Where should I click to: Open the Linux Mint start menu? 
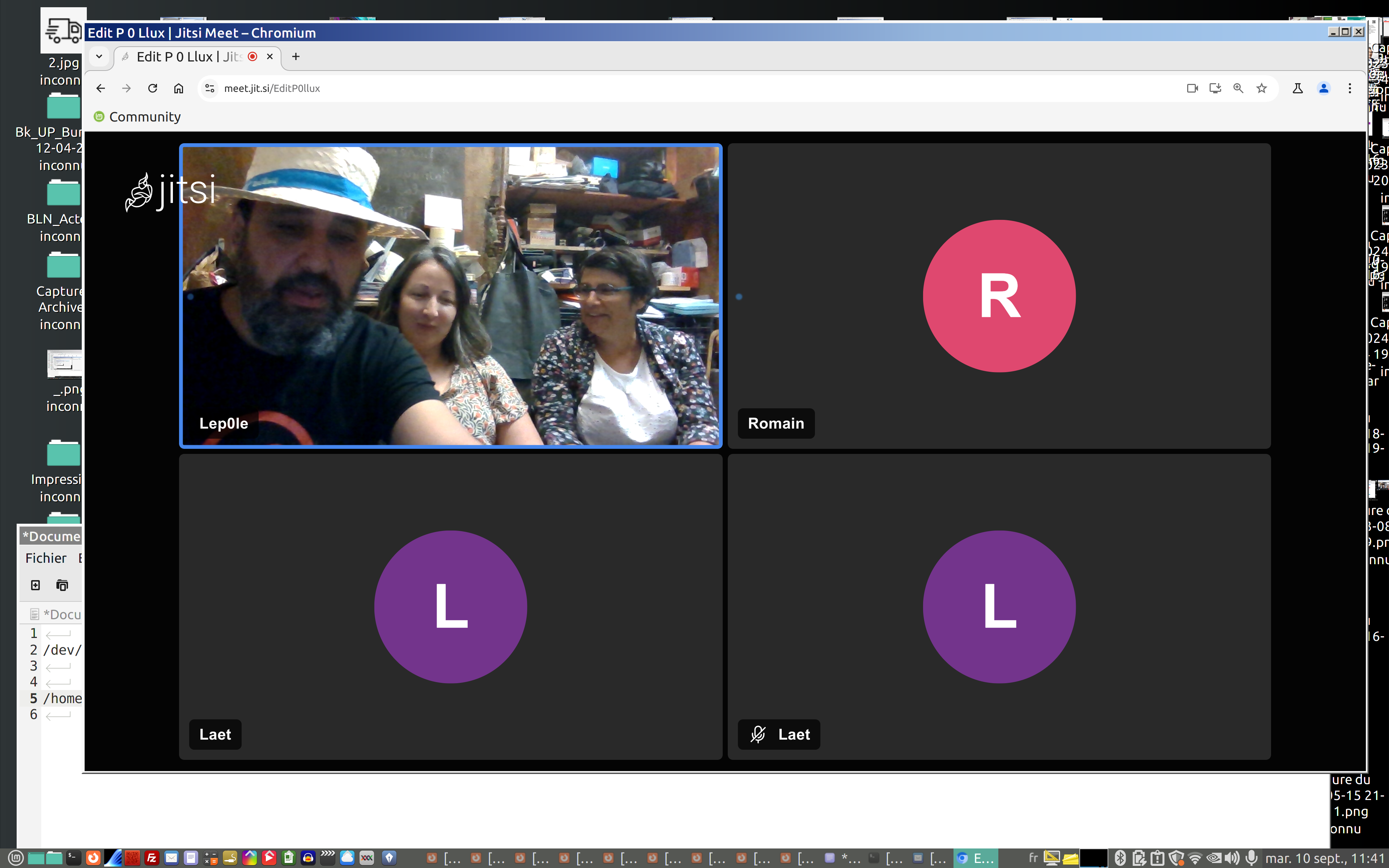(x=16, y=858)
